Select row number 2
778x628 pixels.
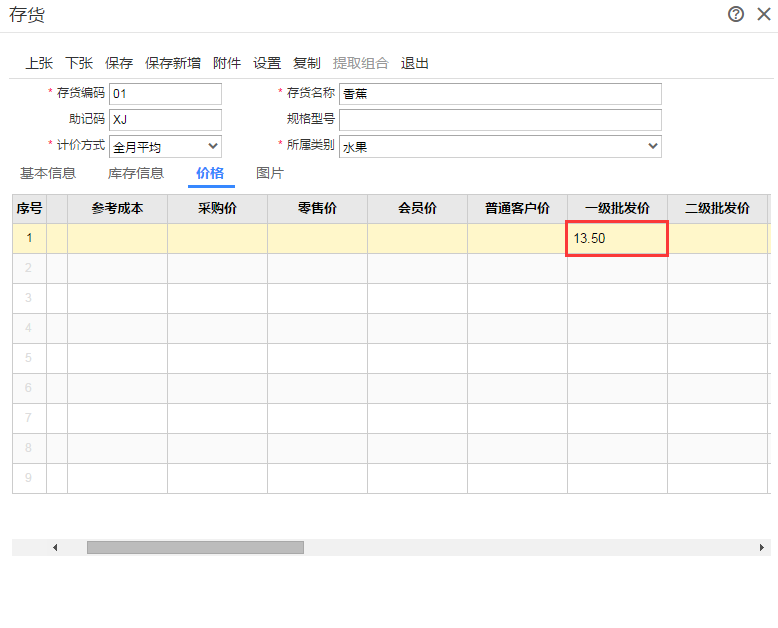click(x=29, y=268)
